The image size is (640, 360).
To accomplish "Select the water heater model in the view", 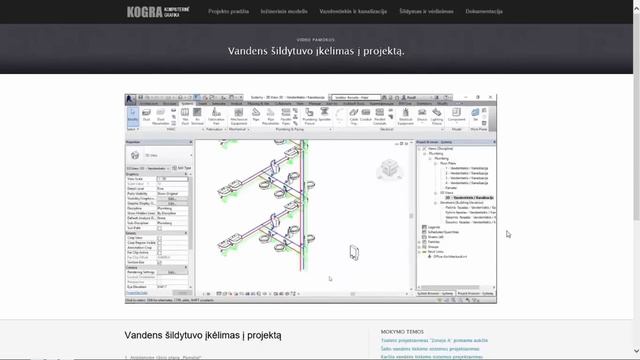I will [x=354, y=253].
